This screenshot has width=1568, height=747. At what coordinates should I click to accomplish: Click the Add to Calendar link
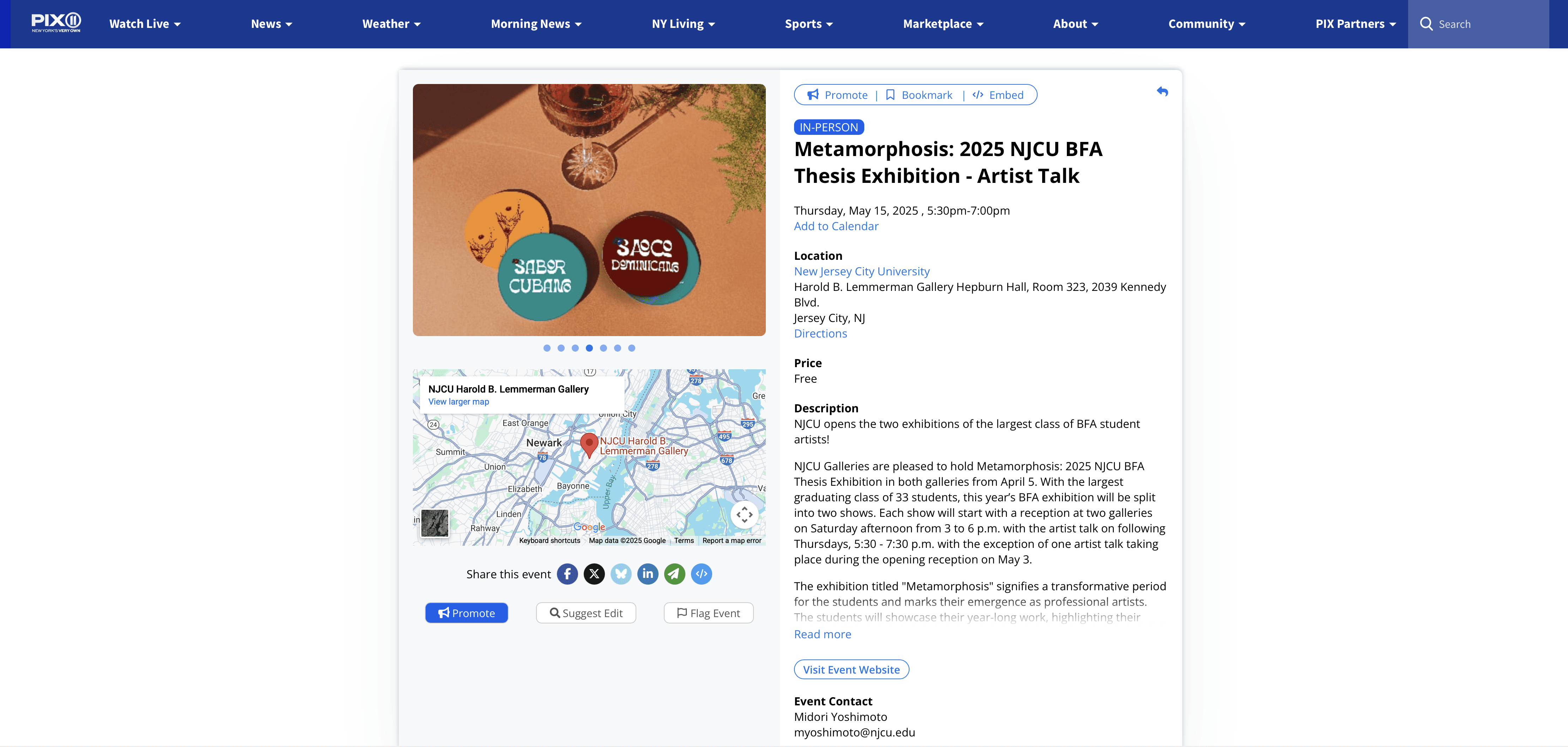836,226
